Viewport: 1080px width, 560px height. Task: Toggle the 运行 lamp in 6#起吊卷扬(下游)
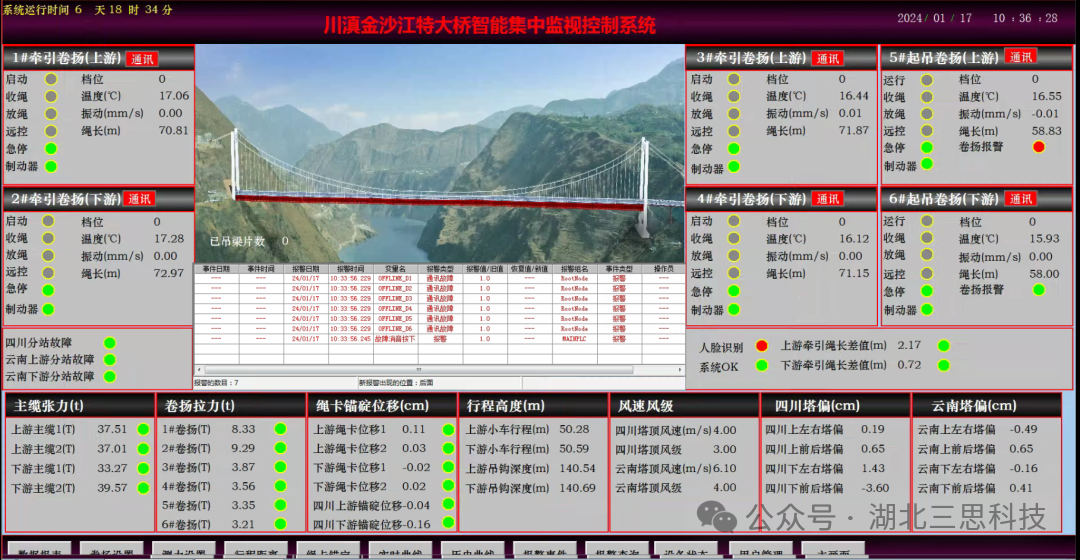pos(927,222)
